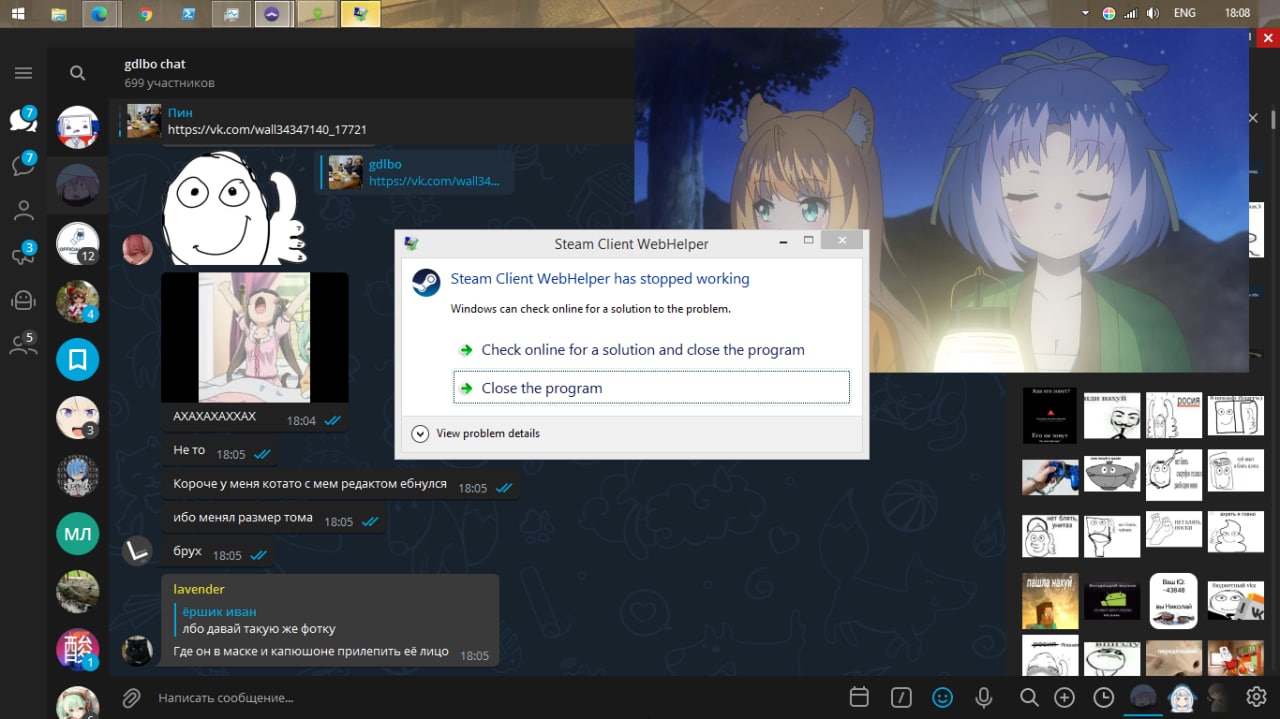Send the 'Ваш IQ: -43848' sticker

(1174, 600)
